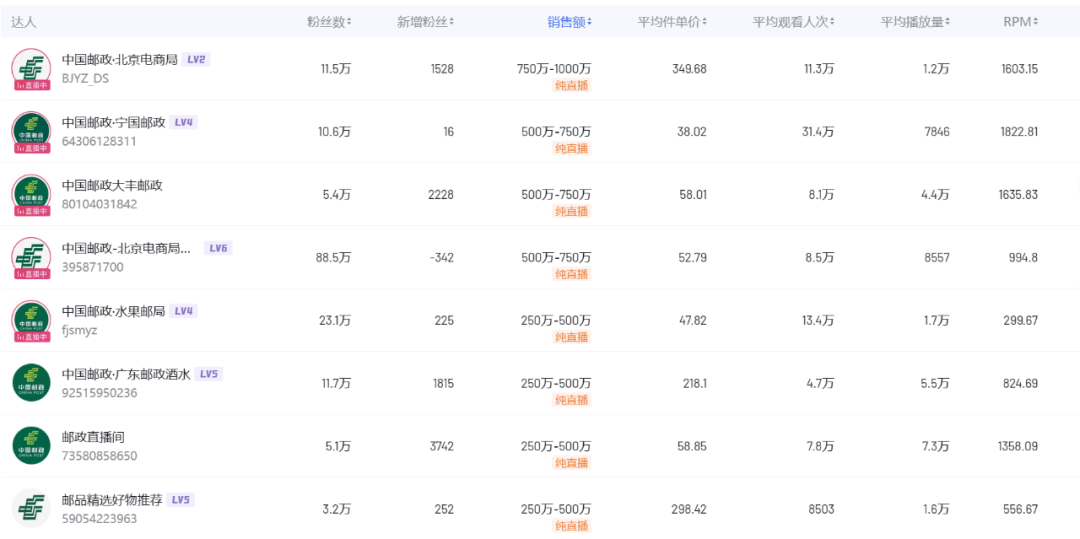This screenshot has height=539, width=1080.
Task: Open 中国邮政·广东邮政酒水 name link
Action: [x=126, y=374]
